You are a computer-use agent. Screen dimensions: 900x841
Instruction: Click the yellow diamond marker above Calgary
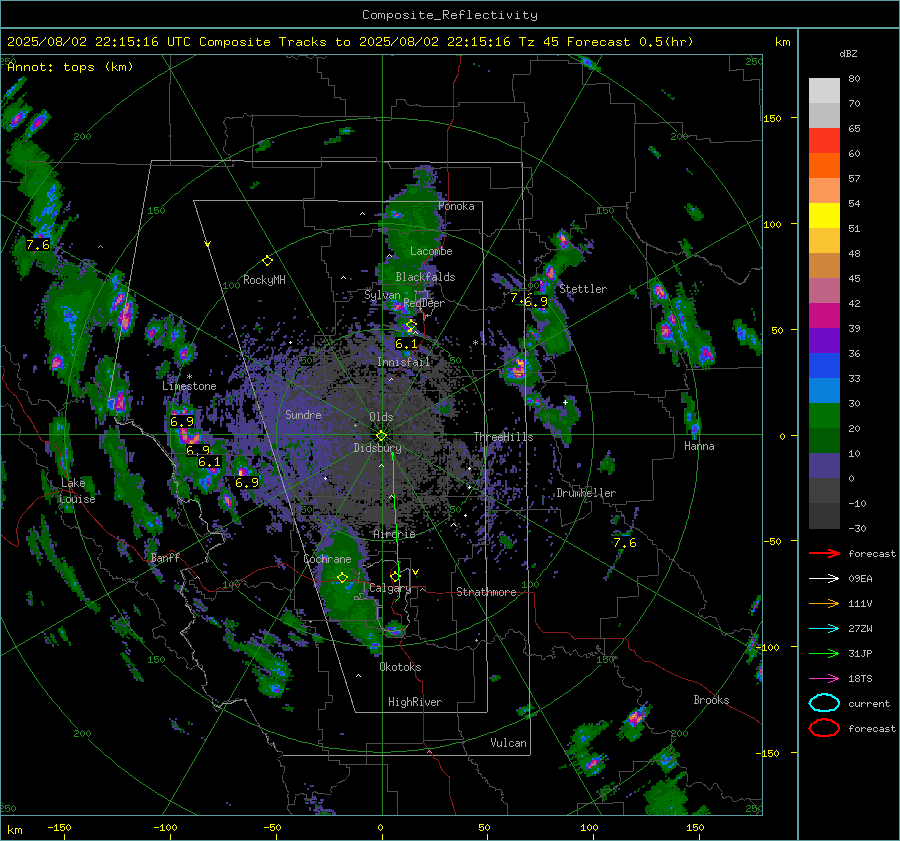tap(395, 576)
